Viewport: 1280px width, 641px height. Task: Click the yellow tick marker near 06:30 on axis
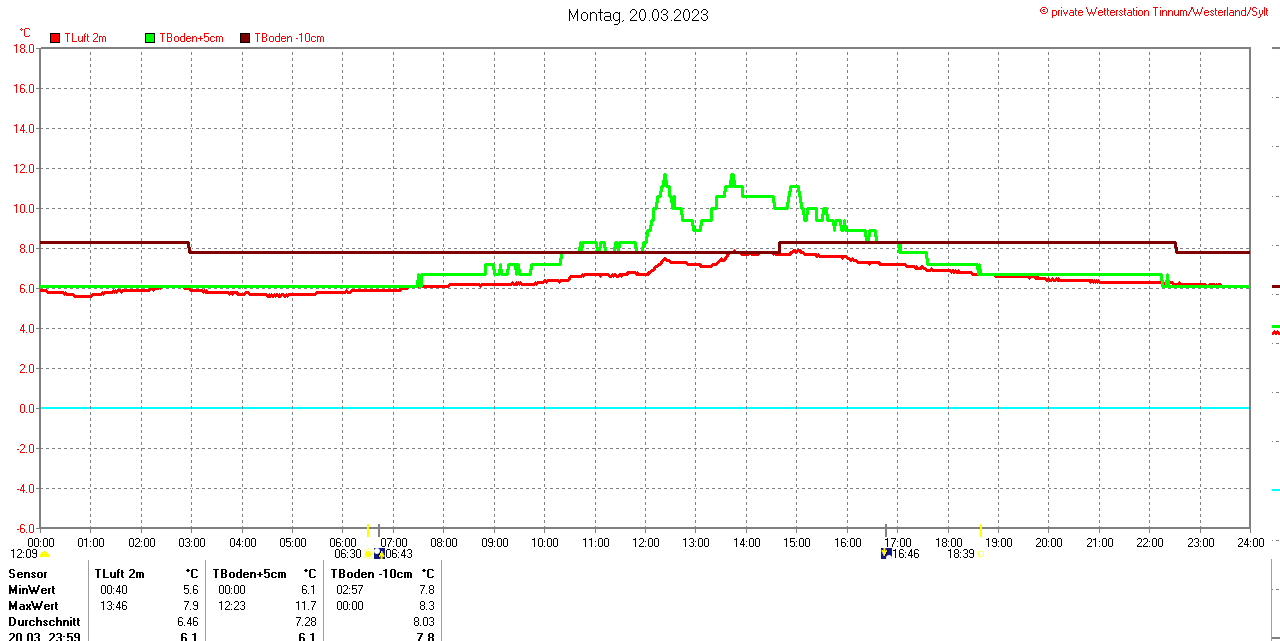tap(368, 530)
